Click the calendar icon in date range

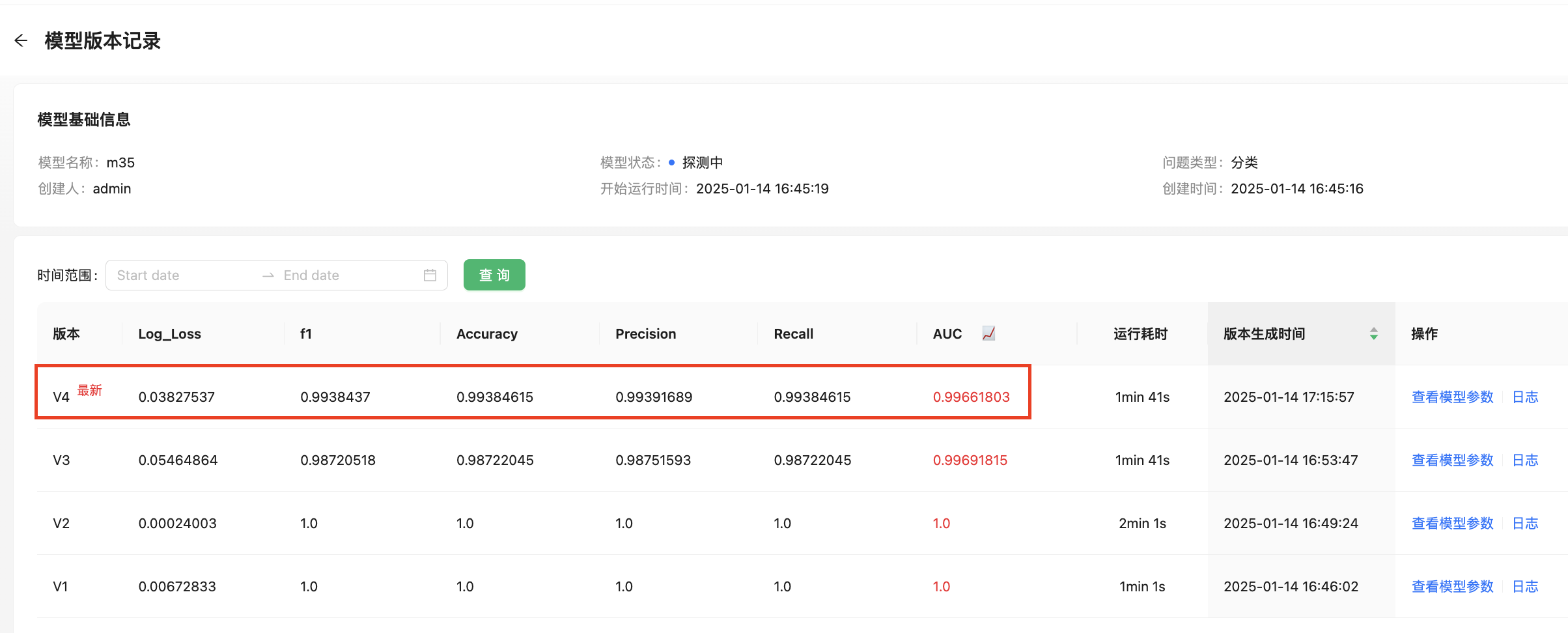(430, 275)
